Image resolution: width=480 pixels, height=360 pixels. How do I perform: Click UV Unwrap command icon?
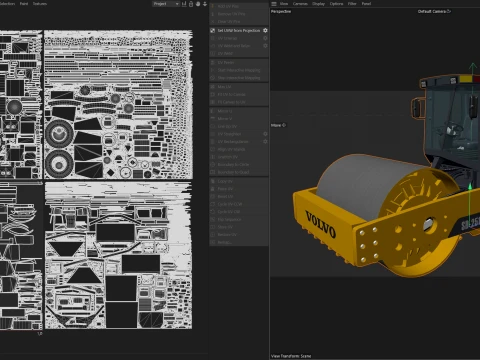click(213, 38)
